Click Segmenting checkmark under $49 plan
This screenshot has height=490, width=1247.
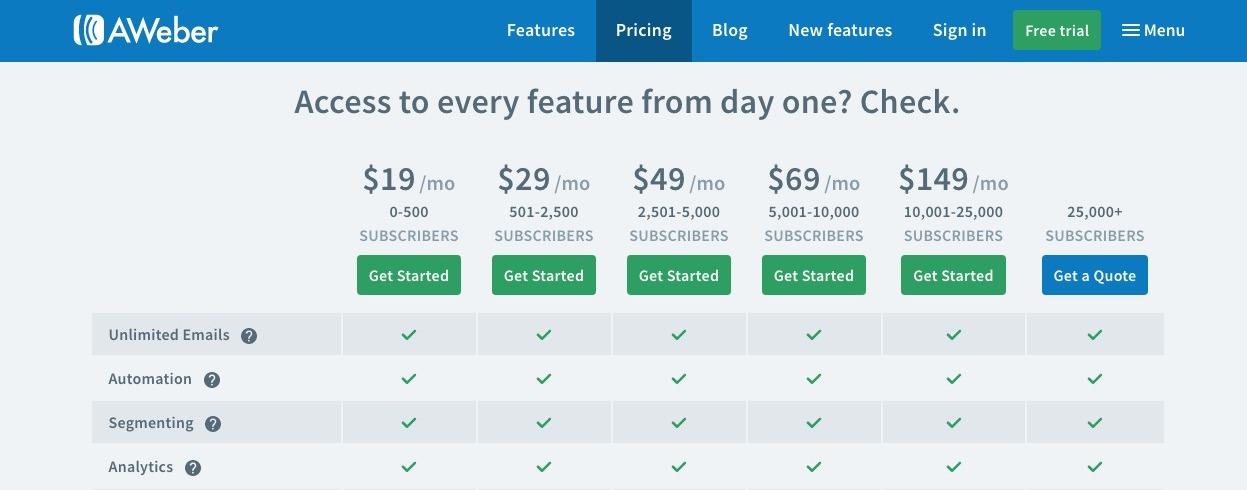tap(678, 423)
